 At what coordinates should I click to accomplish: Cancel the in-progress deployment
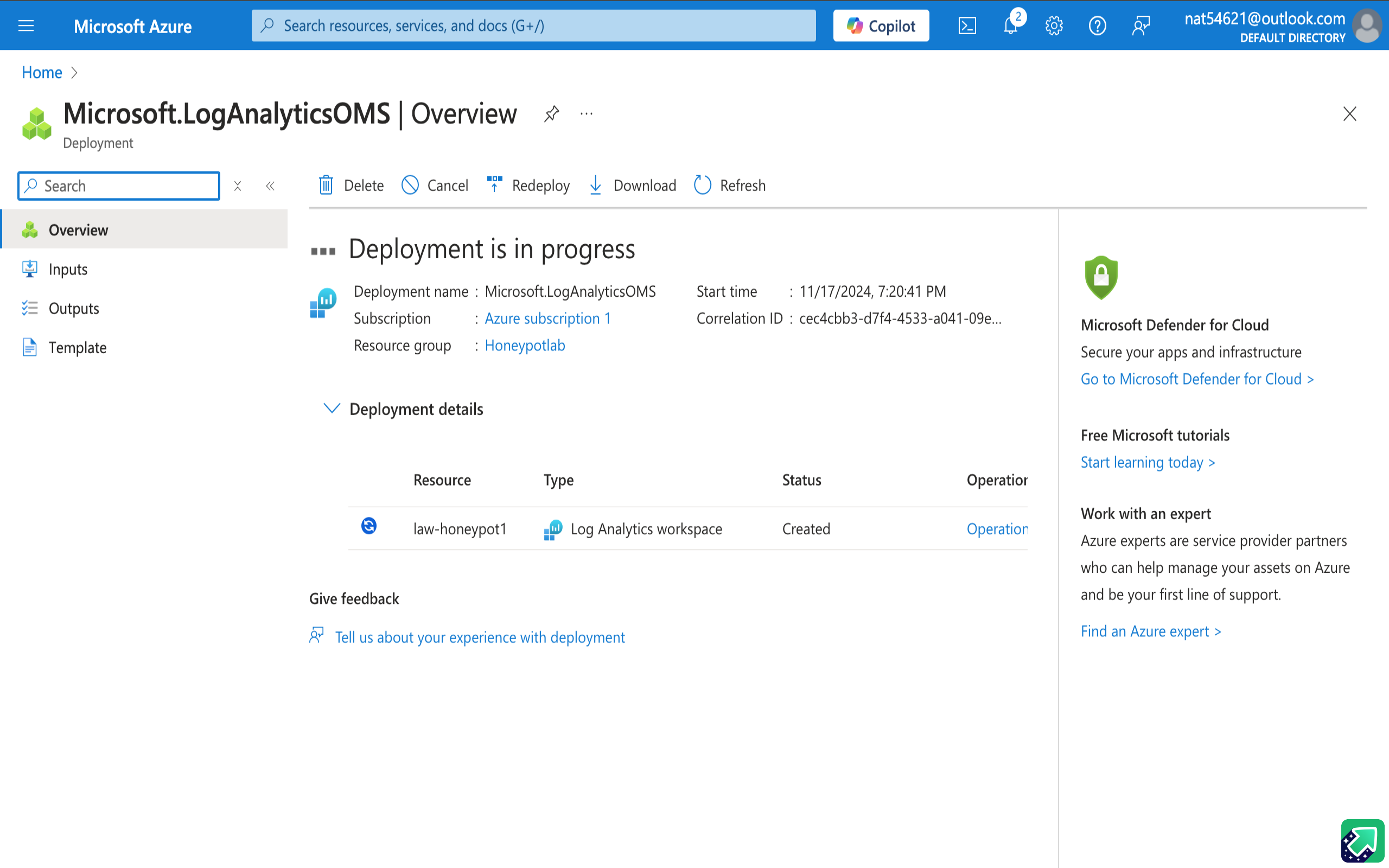click(435, 186)
